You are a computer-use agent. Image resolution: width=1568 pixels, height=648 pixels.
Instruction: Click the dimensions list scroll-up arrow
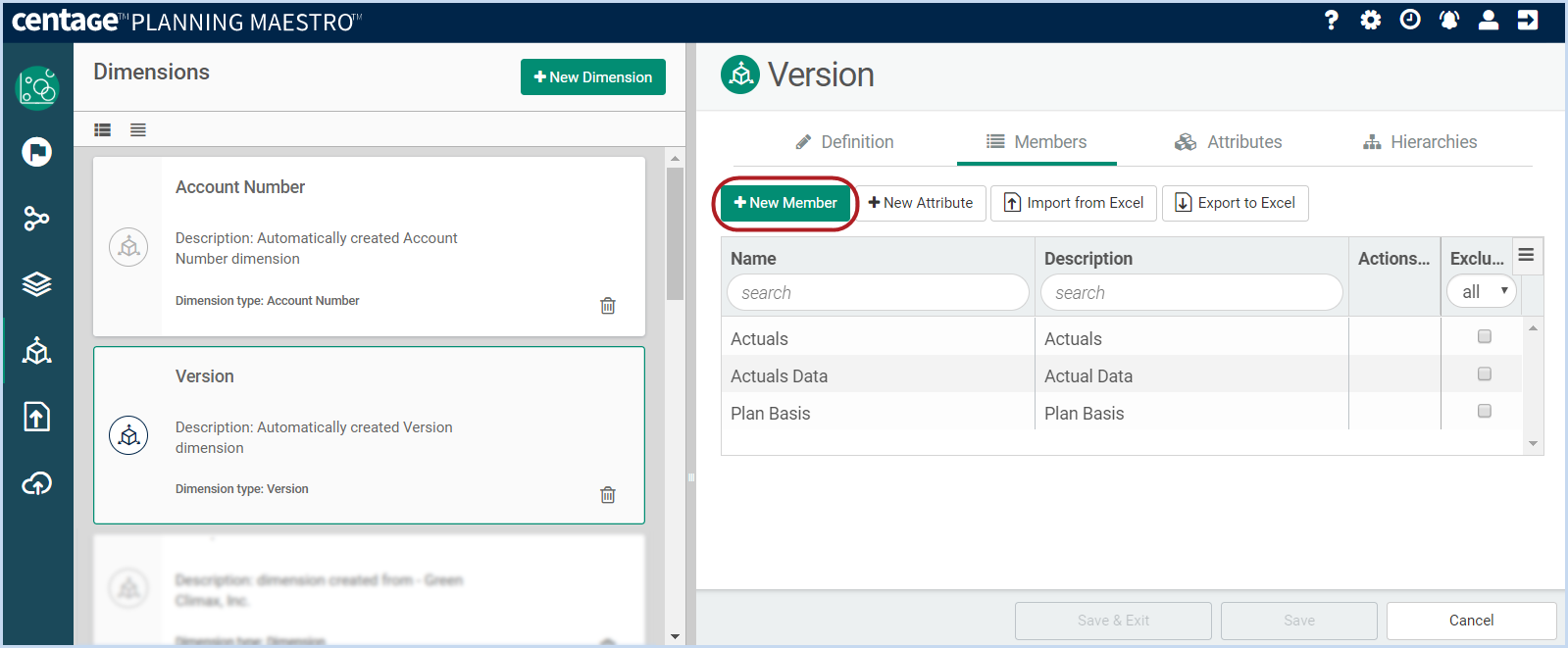(675, 158)
